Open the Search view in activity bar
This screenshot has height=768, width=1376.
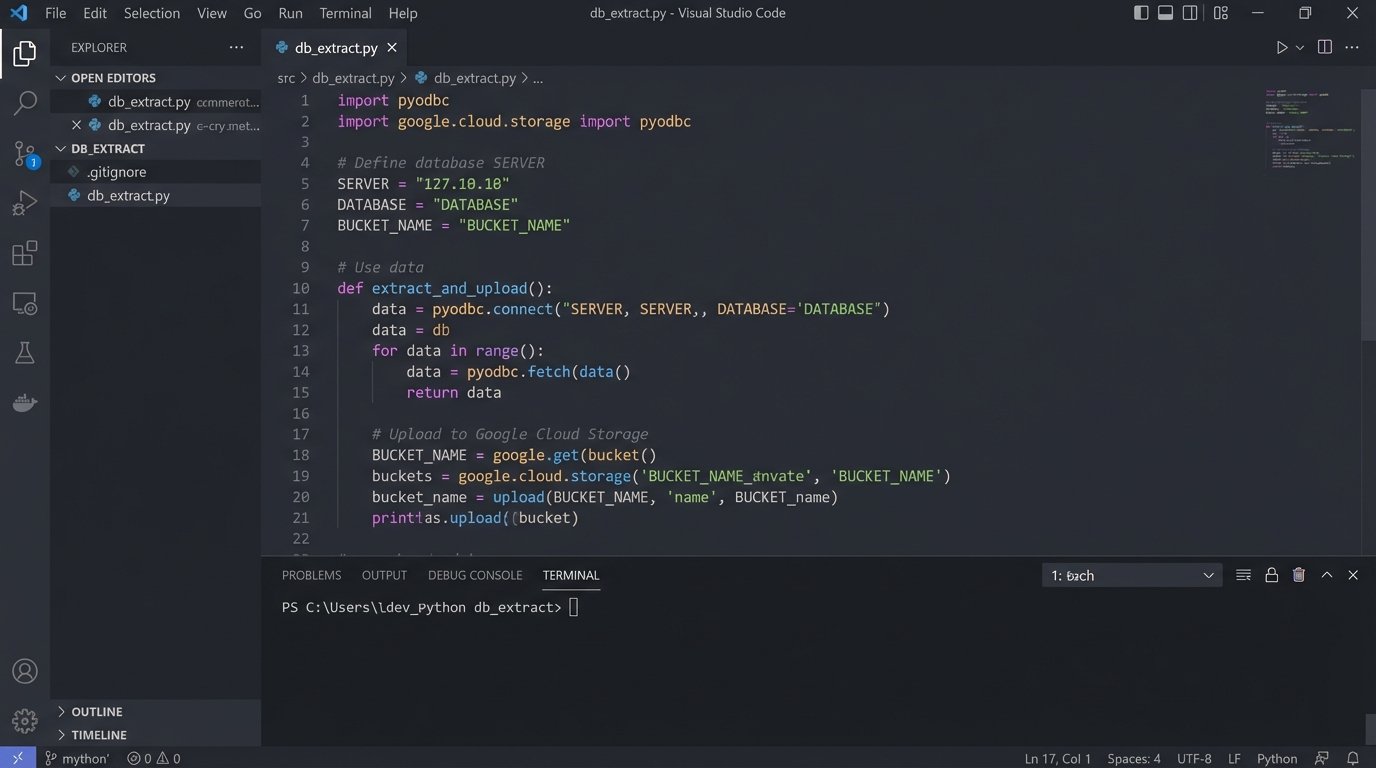pyautogui.click(x=25, y=102)
